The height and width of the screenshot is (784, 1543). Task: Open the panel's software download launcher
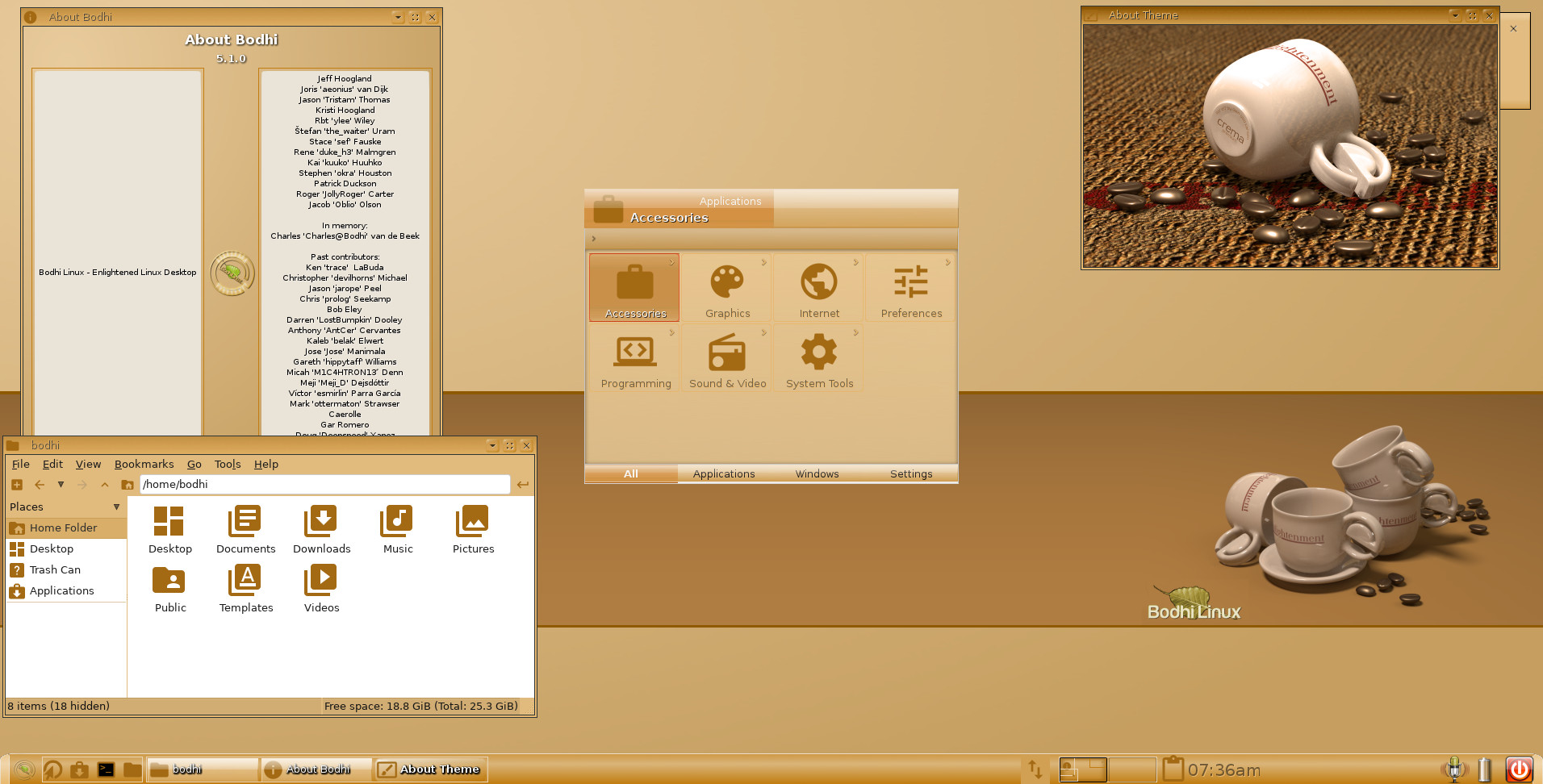79,769
